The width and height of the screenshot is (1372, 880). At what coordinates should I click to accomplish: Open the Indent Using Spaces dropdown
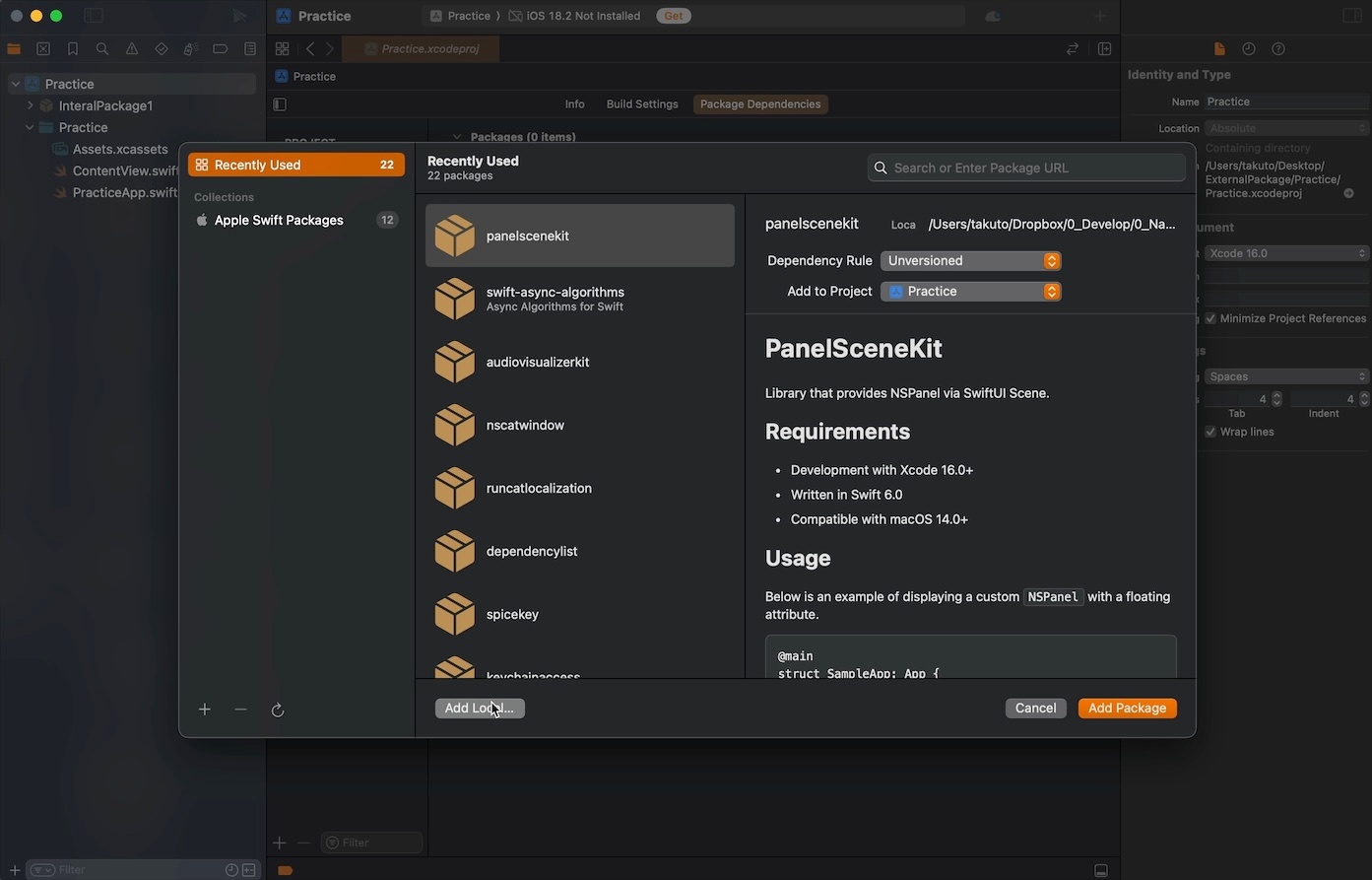pyautogui.click(x=1286, y=376)
